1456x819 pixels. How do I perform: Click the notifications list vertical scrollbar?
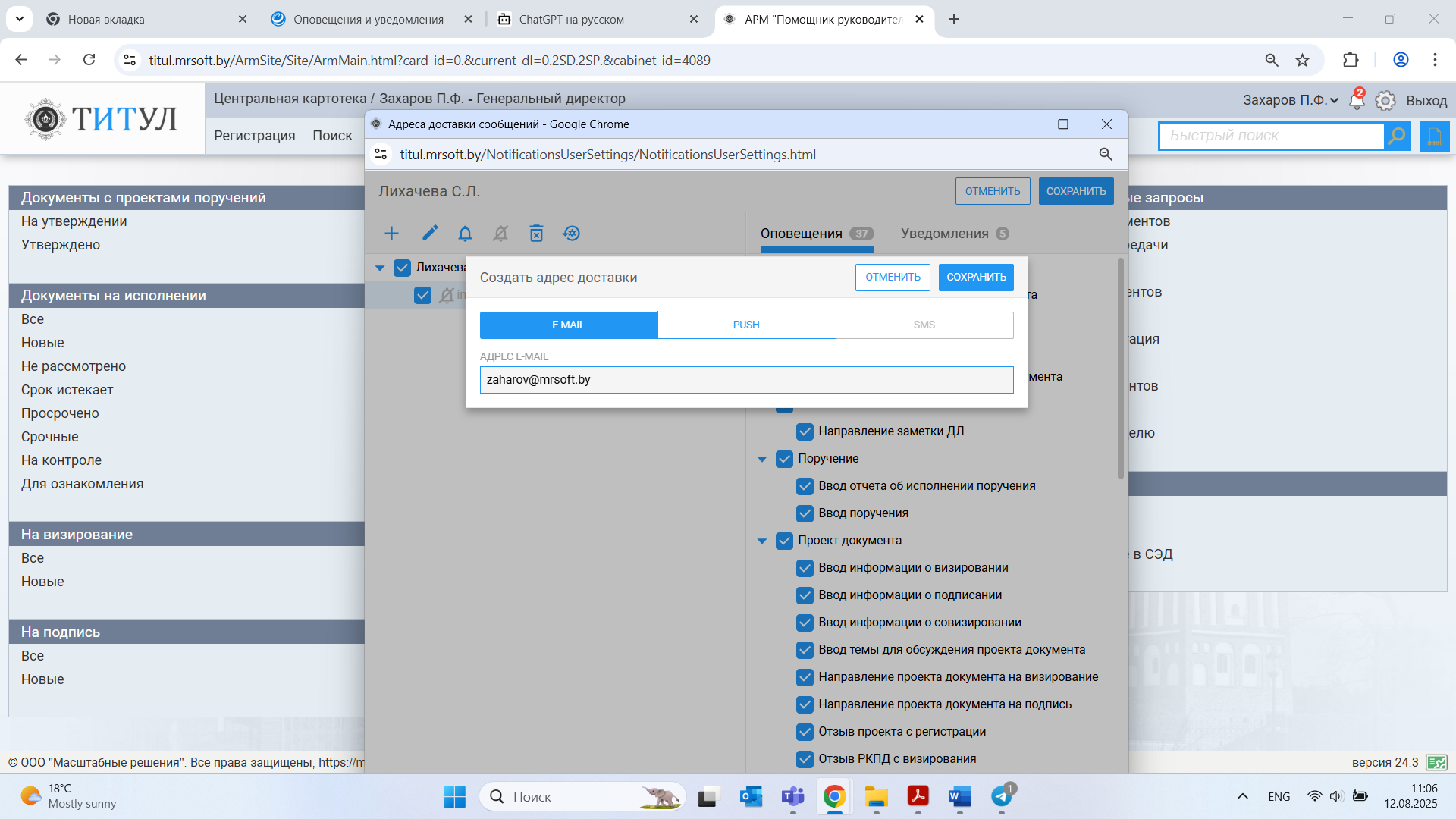tap(1120, 369)
